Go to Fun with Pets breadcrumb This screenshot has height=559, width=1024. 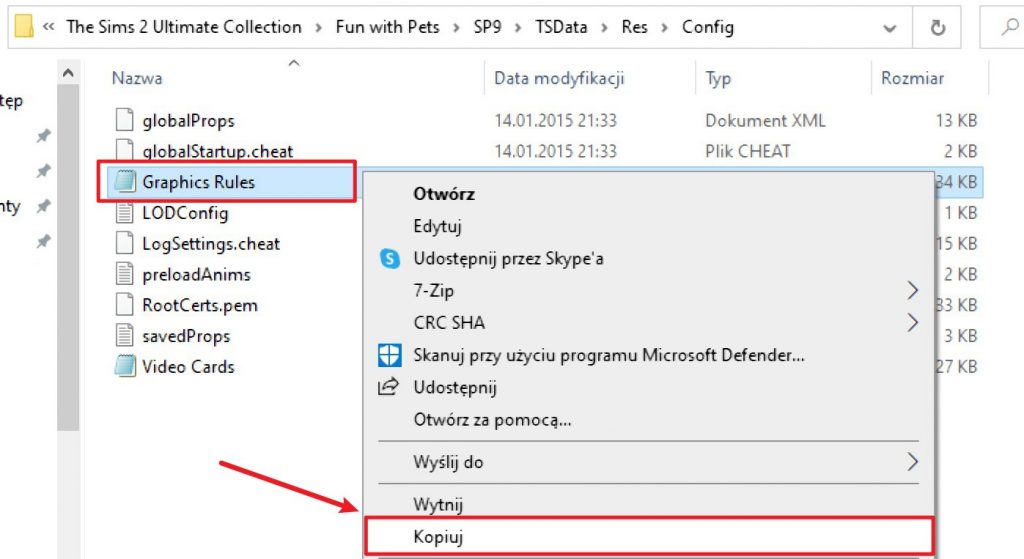387,27
